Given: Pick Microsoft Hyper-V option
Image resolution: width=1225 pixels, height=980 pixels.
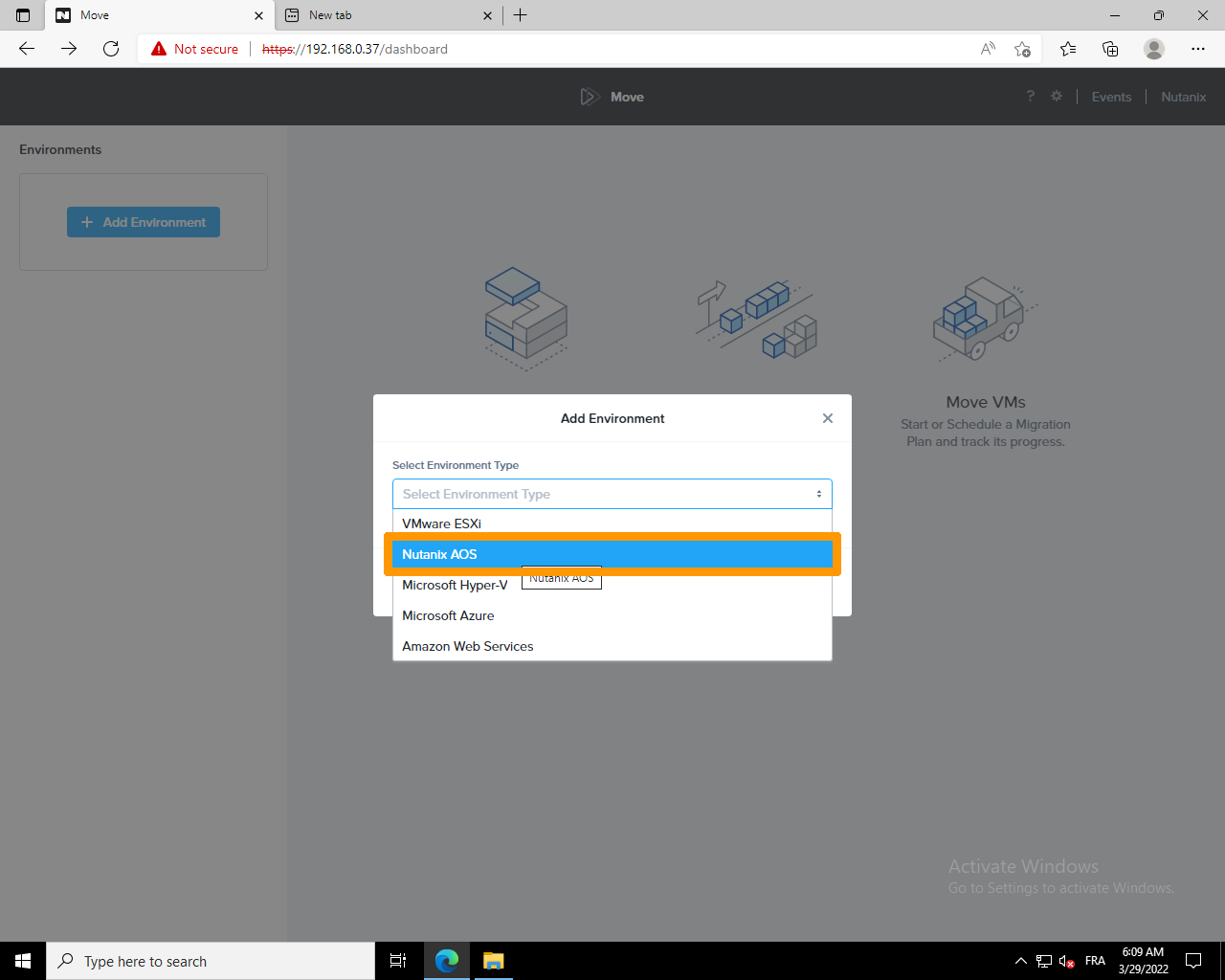Looking at the screenshot, I should click(x=456, y=585).
